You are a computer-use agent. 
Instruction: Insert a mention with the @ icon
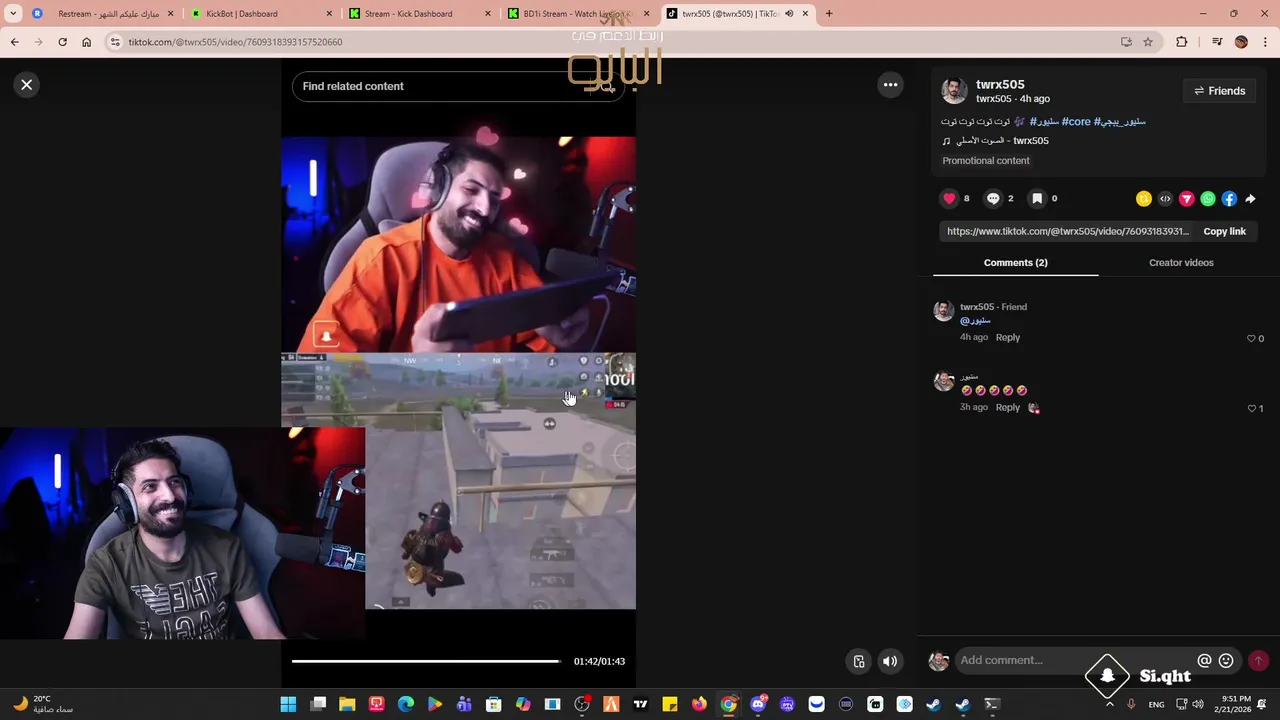click(1204, 660)
